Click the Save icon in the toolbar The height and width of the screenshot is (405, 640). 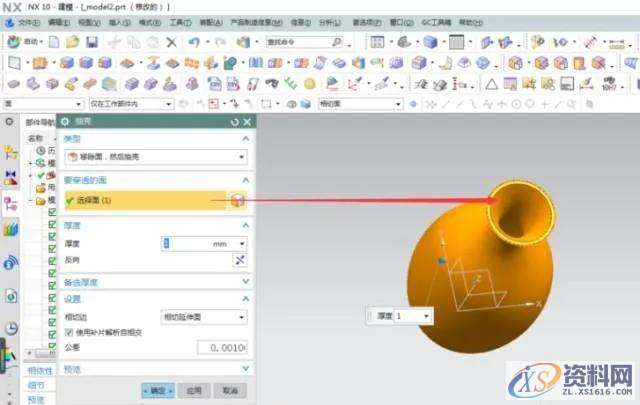coord(92,41)
